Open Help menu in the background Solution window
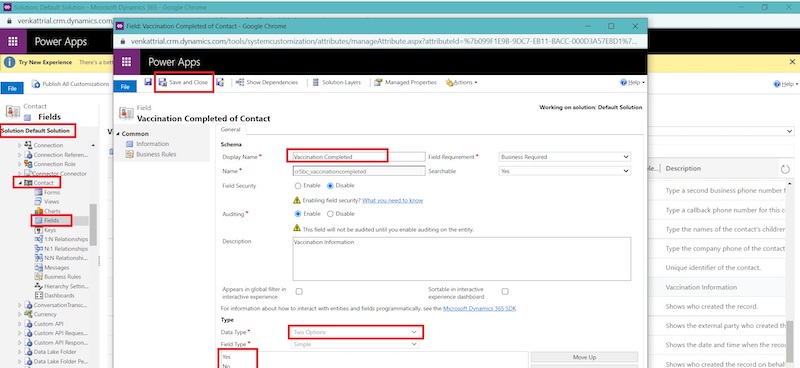This screenshot has width=800, height=368. [786, 84]
